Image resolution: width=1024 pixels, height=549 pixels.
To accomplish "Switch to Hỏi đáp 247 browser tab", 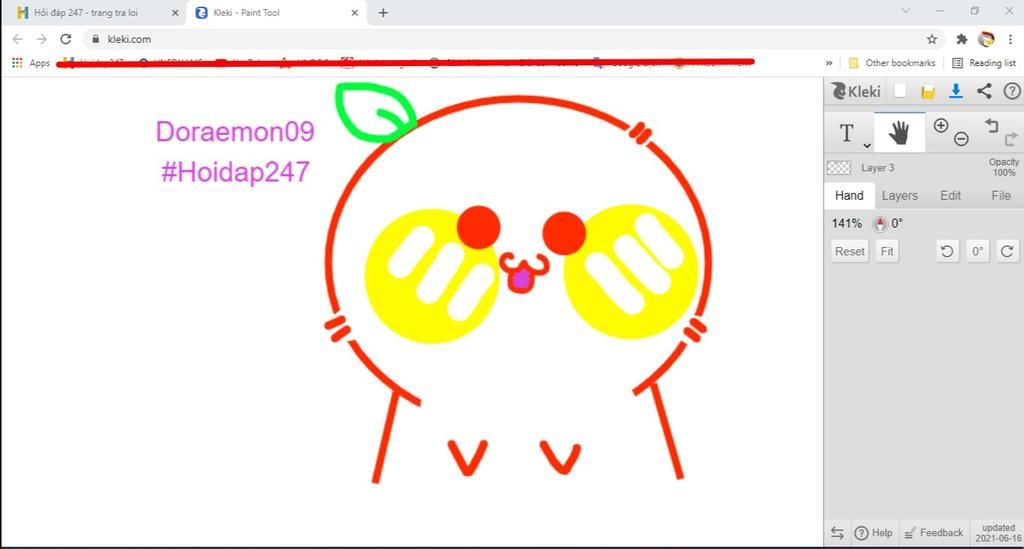I will click(86, 12).
